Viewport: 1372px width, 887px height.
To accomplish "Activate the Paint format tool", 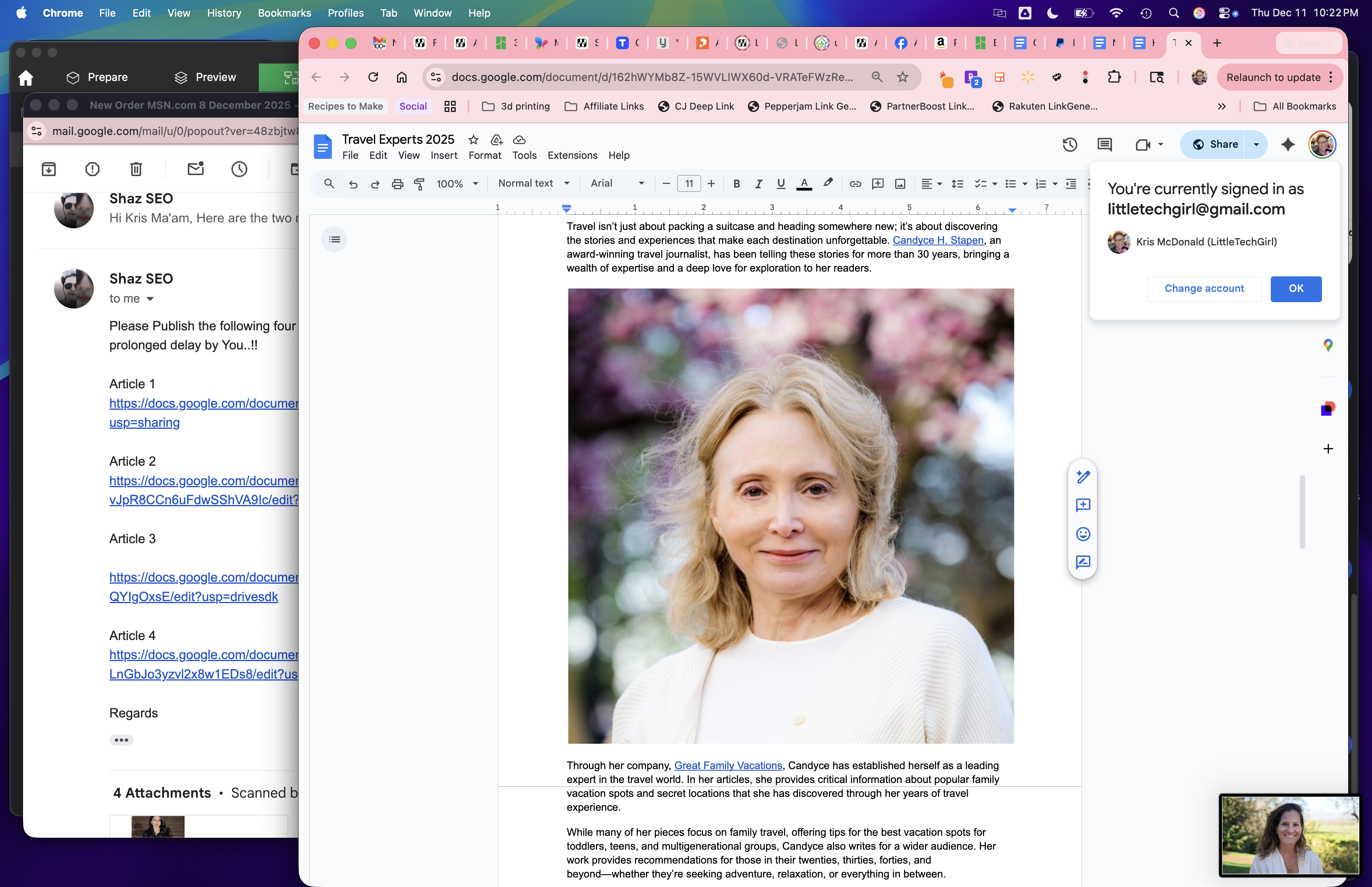I will point(420,184).
